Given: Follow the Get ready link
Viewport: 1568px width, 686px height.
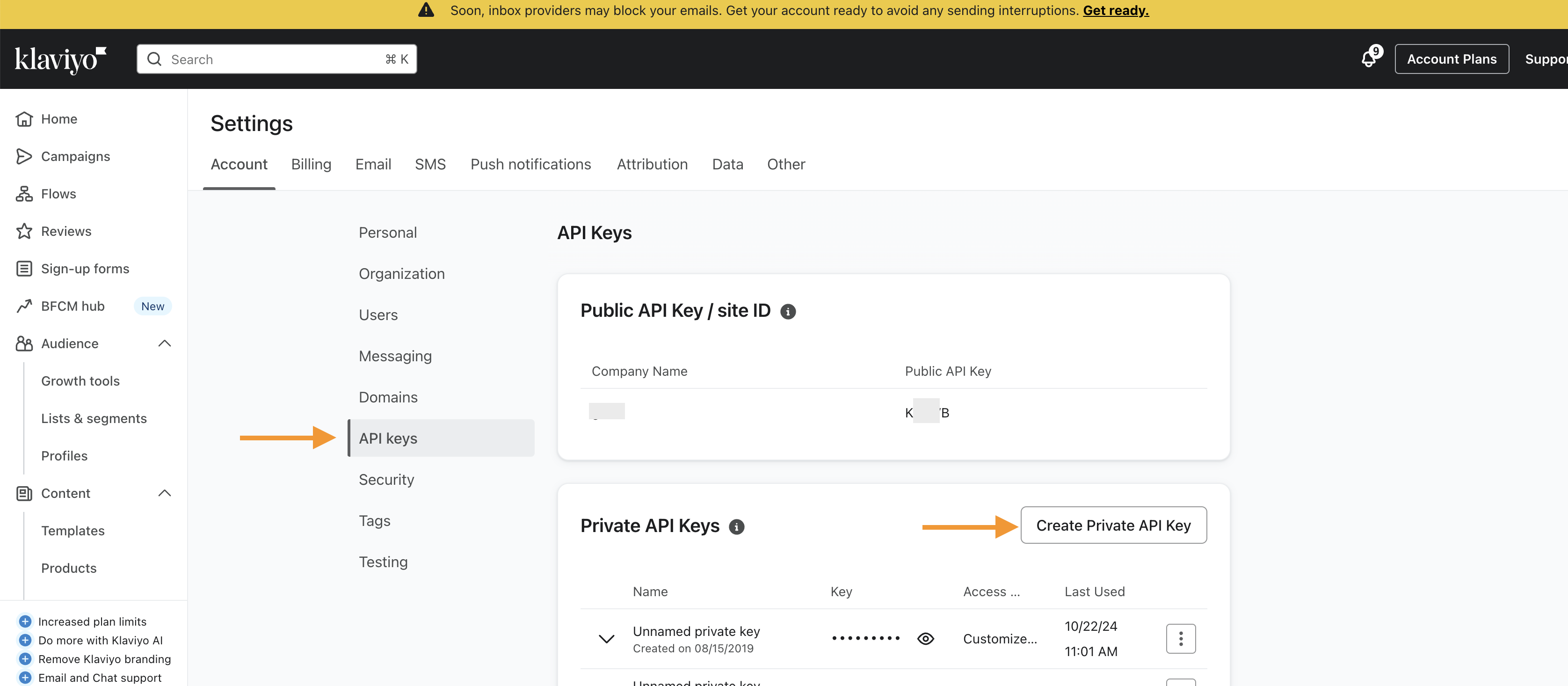Looking at the screenshot, I should point(1116,10).
